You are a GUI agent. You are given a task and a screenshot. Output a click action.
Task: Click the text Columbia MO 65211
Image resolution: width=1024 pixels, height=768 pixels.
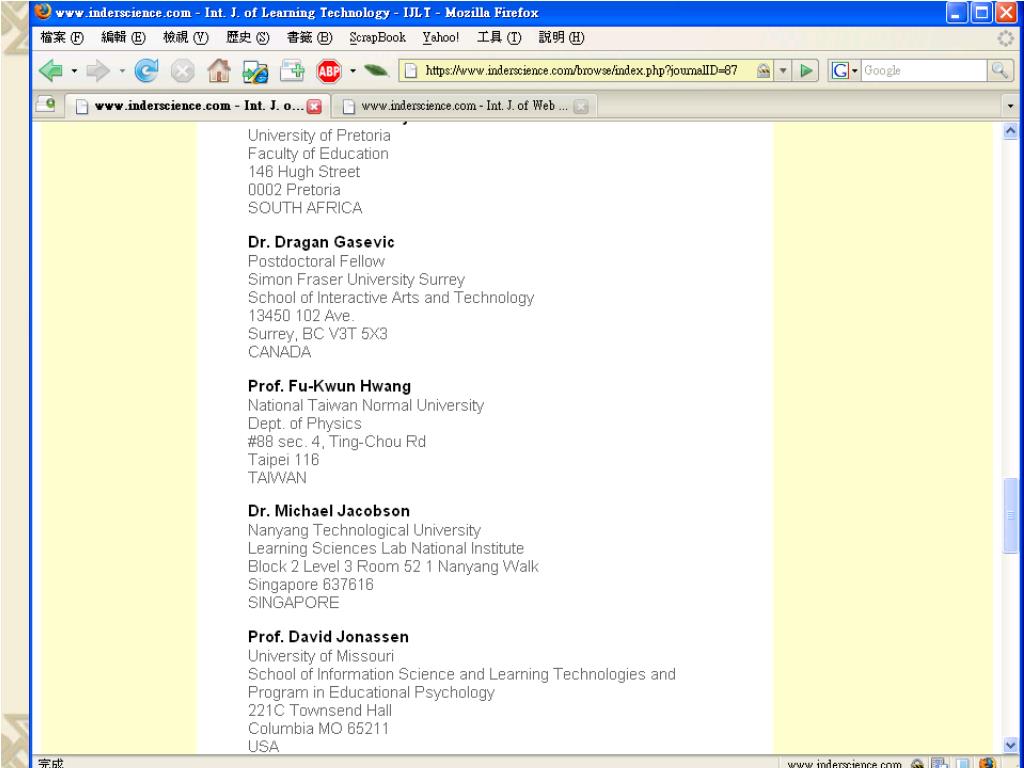point(318,729)
